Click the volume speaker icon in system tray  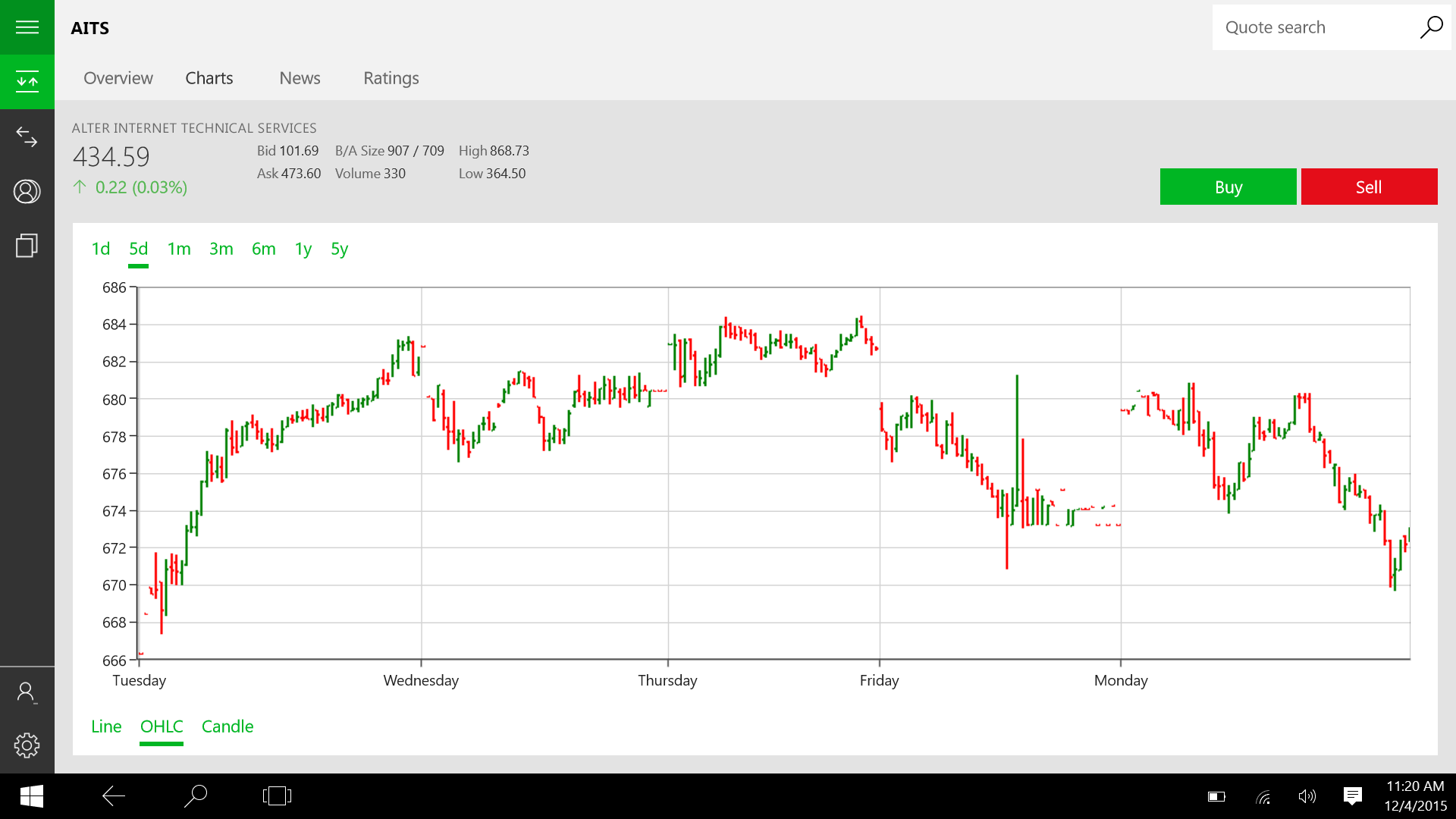pyautogui.click(x=1307, y=796)
